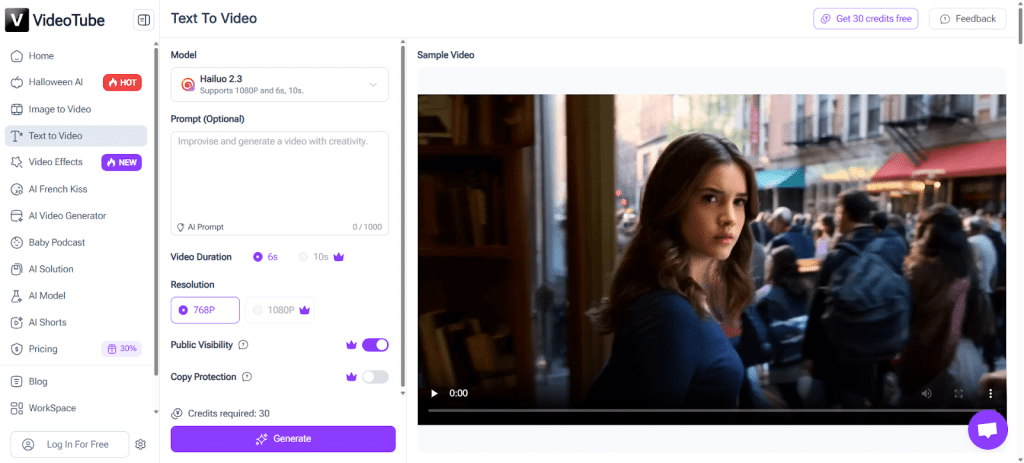Go to the Video Effects page
The image size is (1024, 463).
(x=56, y=162)
